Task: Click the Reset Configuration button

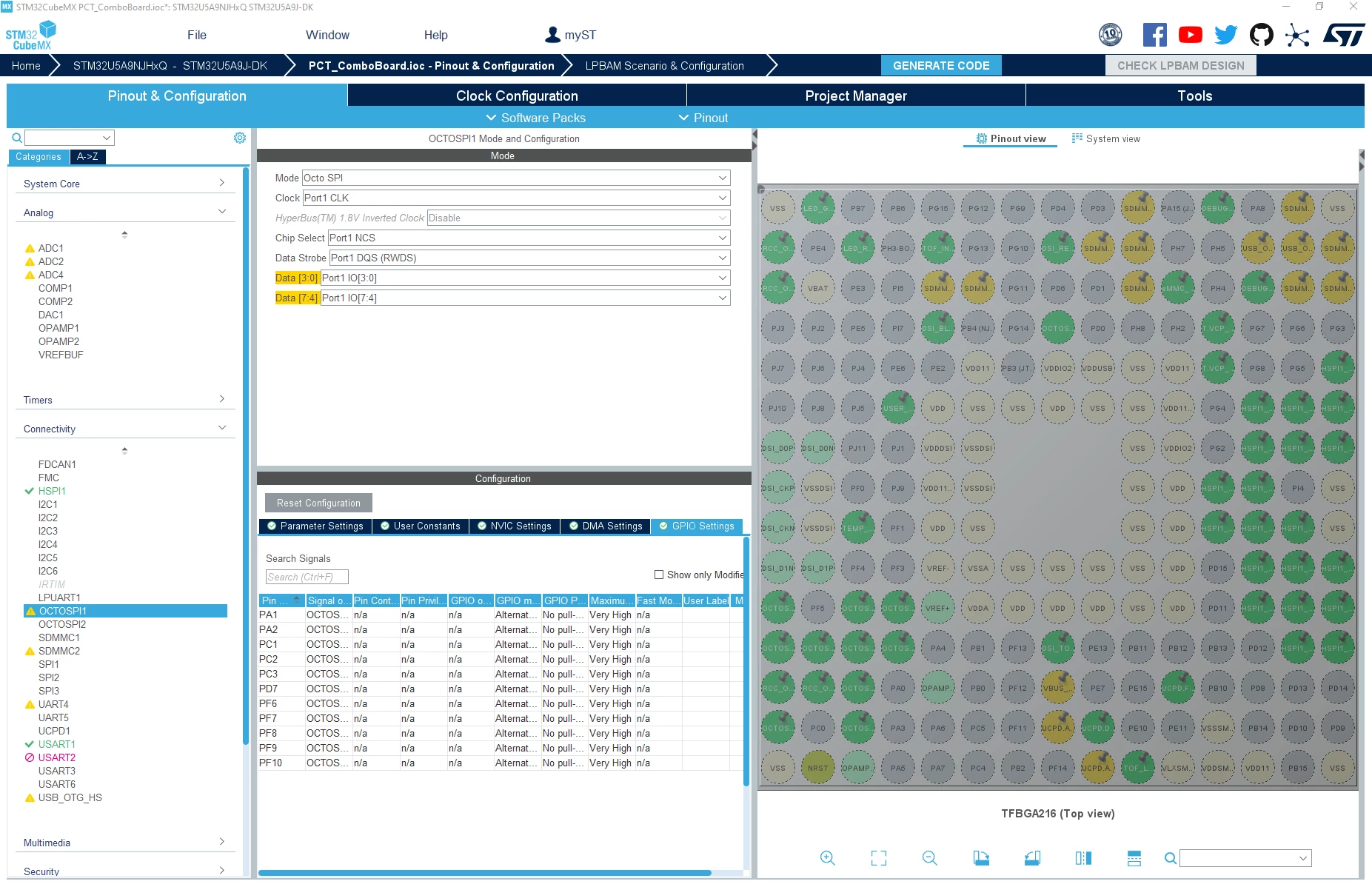Action: [x=318, y=503]
